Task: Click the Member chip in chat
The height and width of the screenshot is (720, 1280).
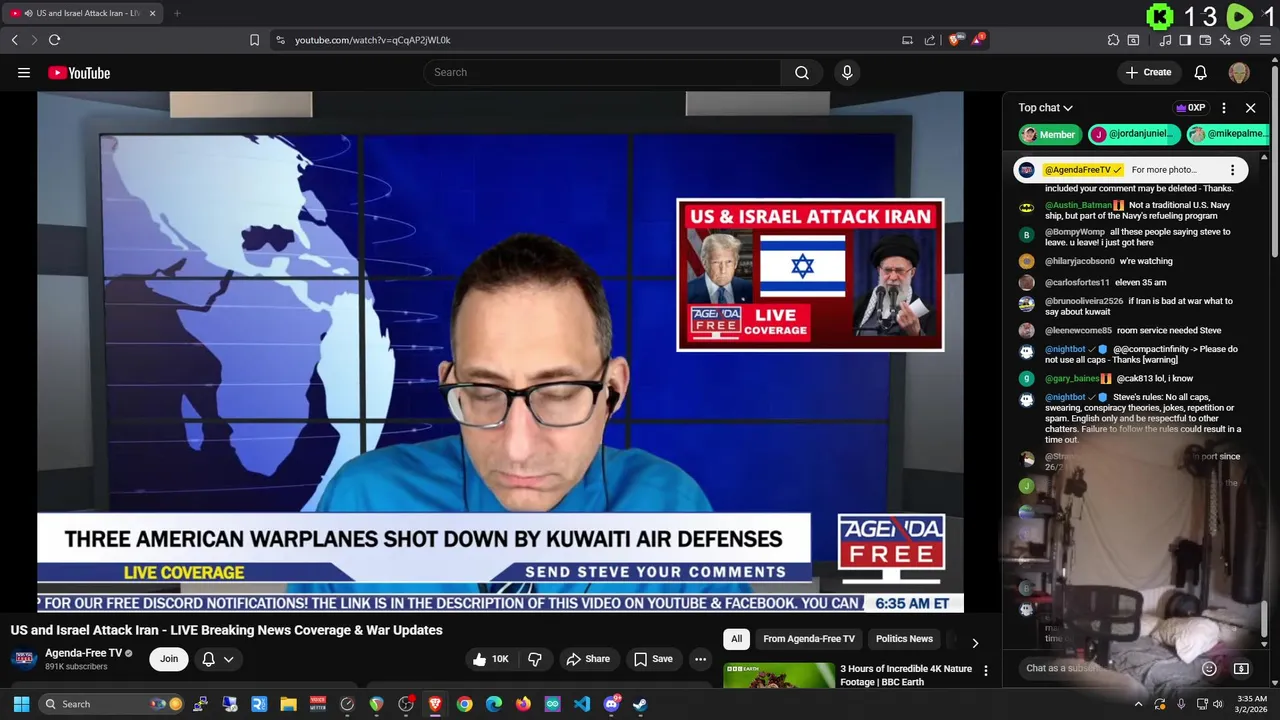Action: pyautogui.click(x=1049, y=134)
